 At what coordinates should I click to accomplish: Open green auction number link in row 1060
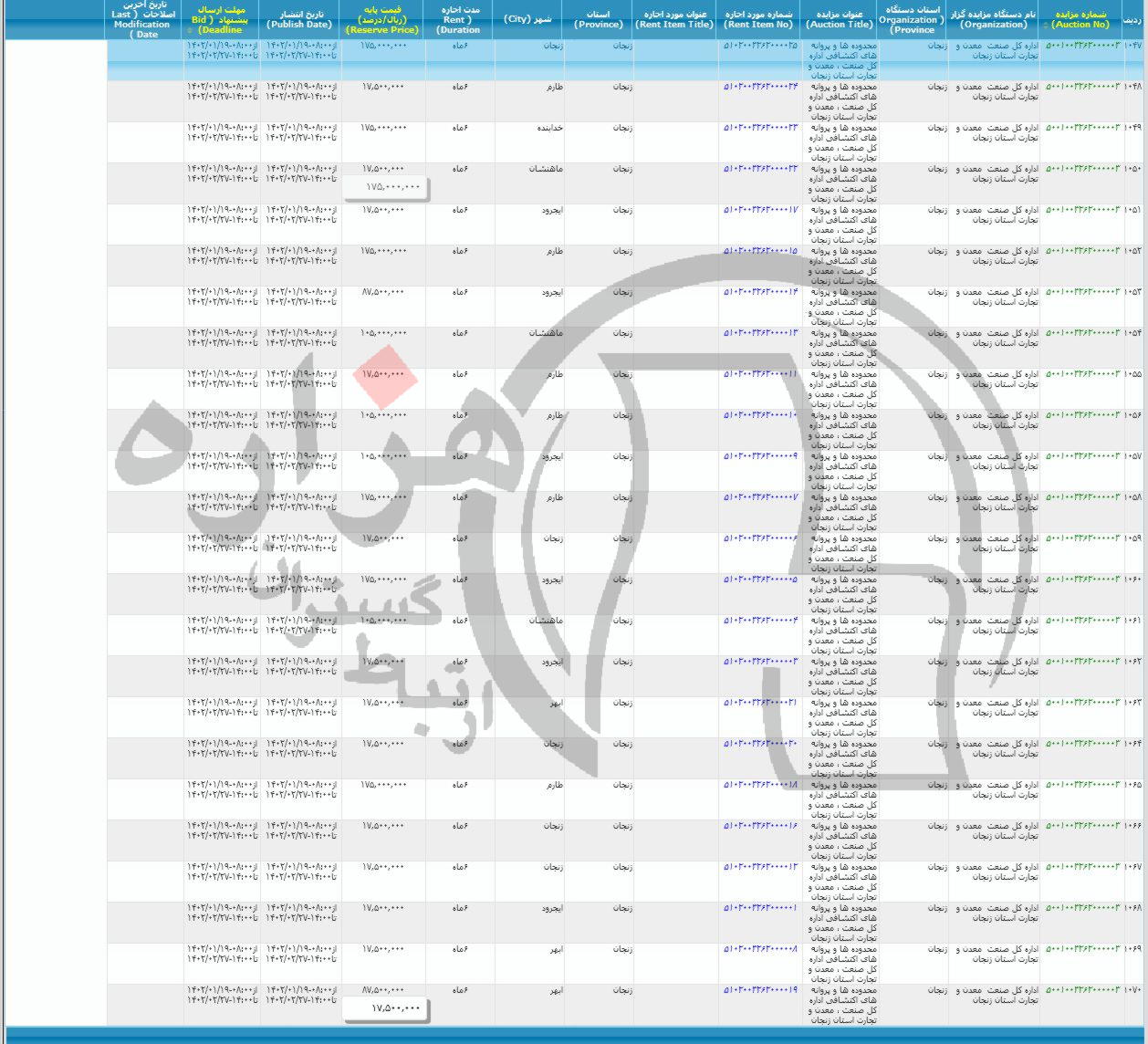(1081, 579)
